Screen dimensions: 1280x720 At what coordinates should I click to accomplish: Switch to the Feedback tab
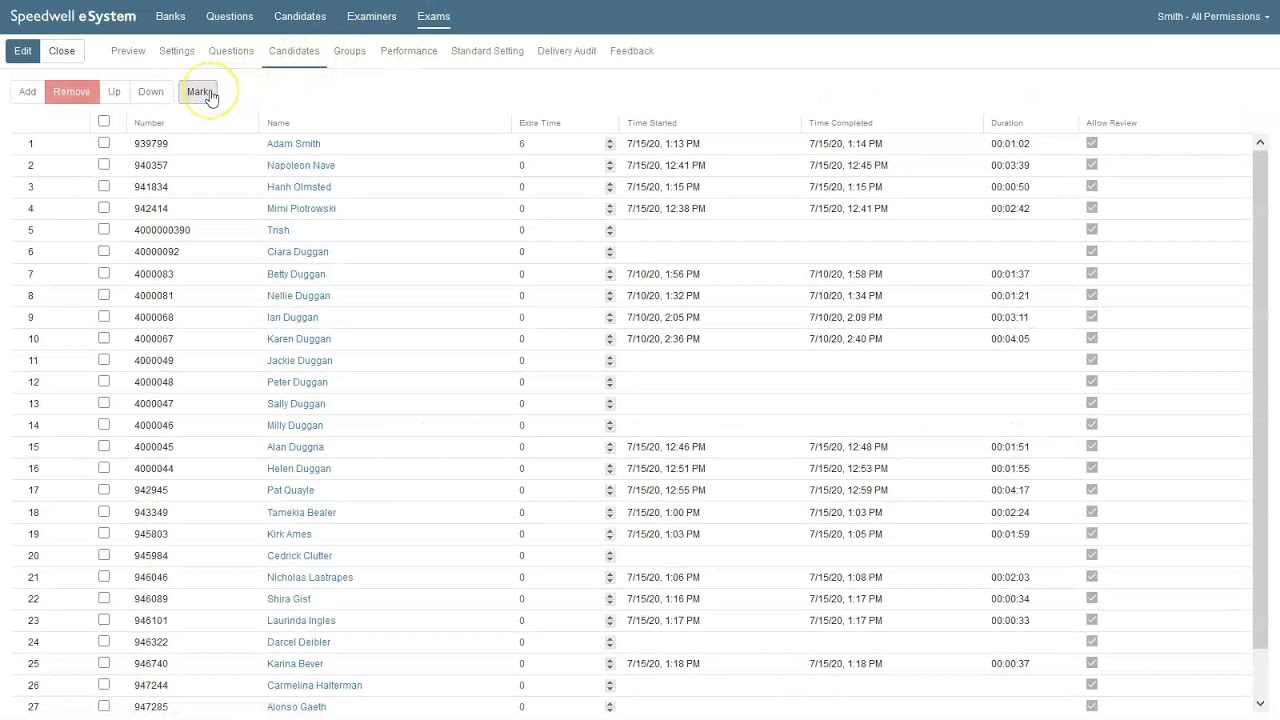click(x=632, y=51)
